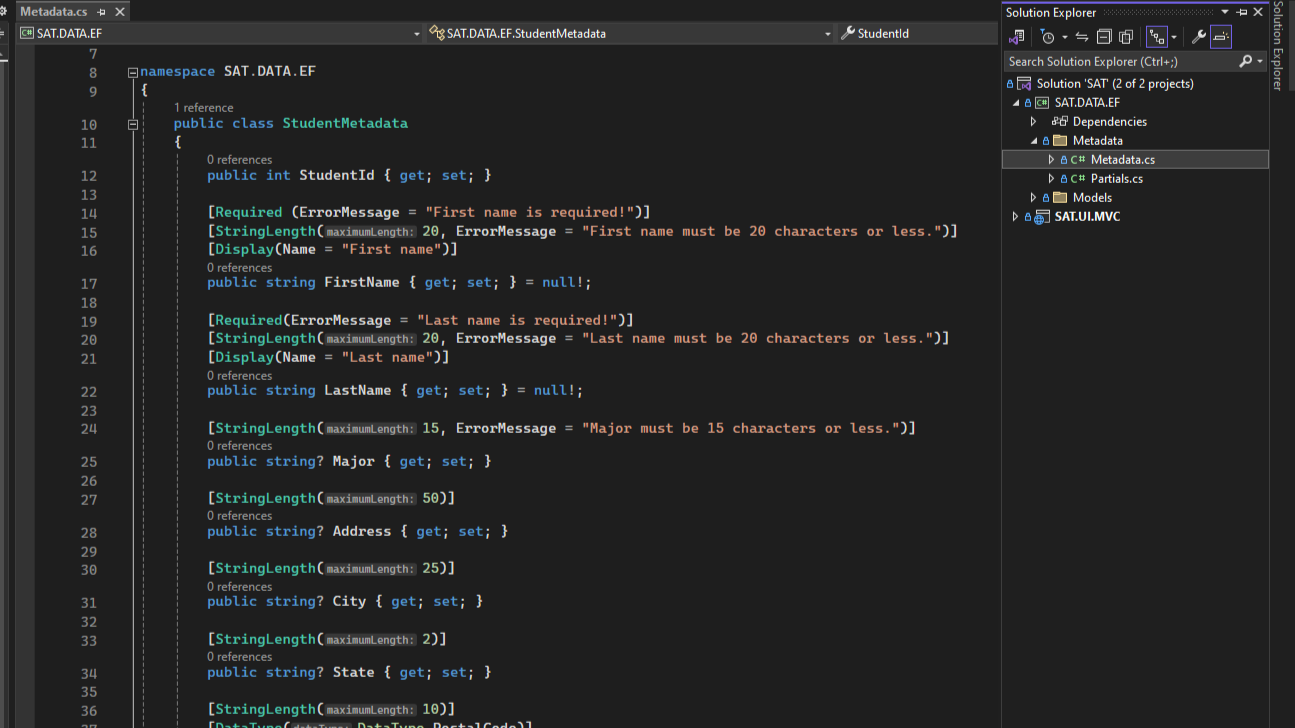
Task: Expand the Partials.cs file node
Action: click(1051, 178)
